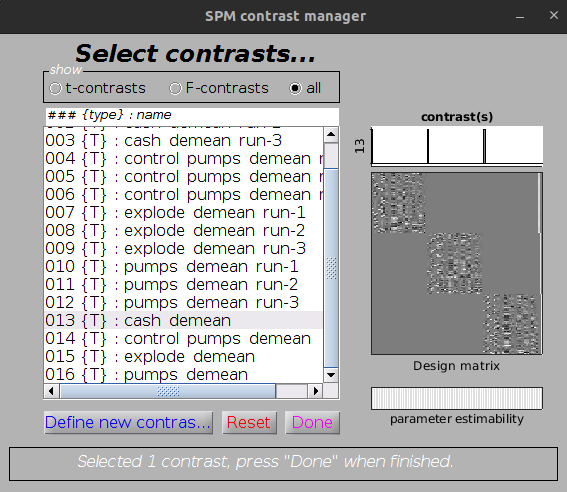Viewport: 567px width, 492px height.
Task: Select contrast 011 pumps demean run-2
Action: pyautogui.click(x=183, y=284)
